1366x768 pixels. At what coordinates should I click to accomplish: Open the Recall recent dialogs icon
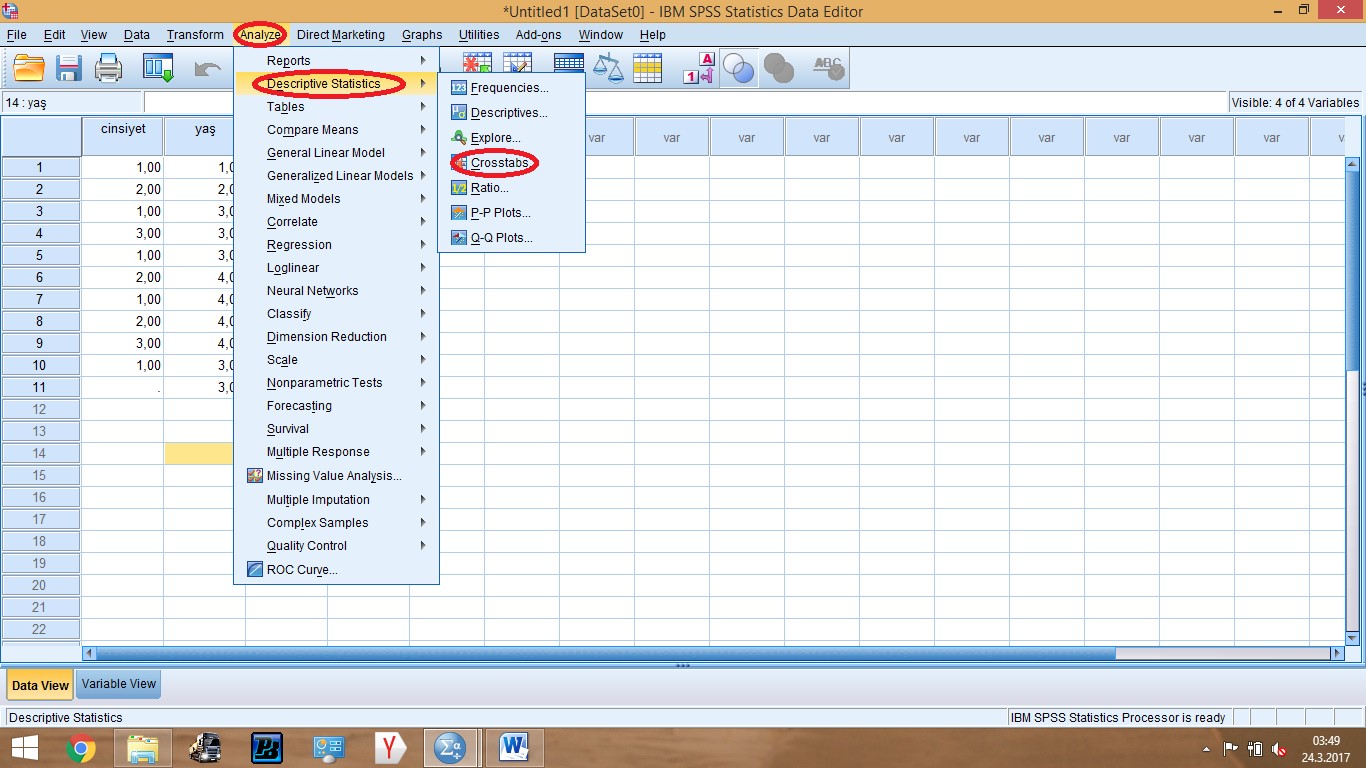point(159,68)
